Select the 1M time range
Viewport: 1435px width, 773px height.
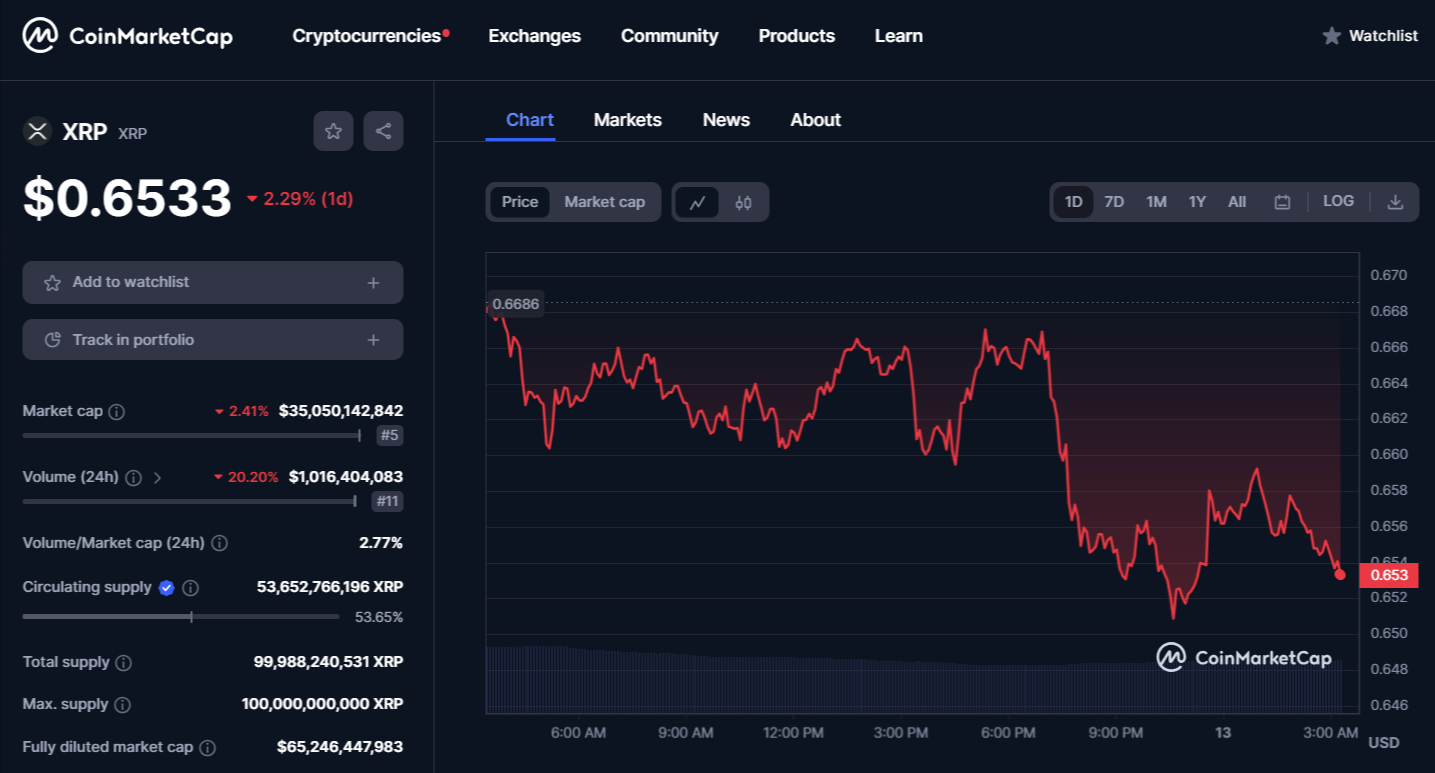pos(1156,202)
